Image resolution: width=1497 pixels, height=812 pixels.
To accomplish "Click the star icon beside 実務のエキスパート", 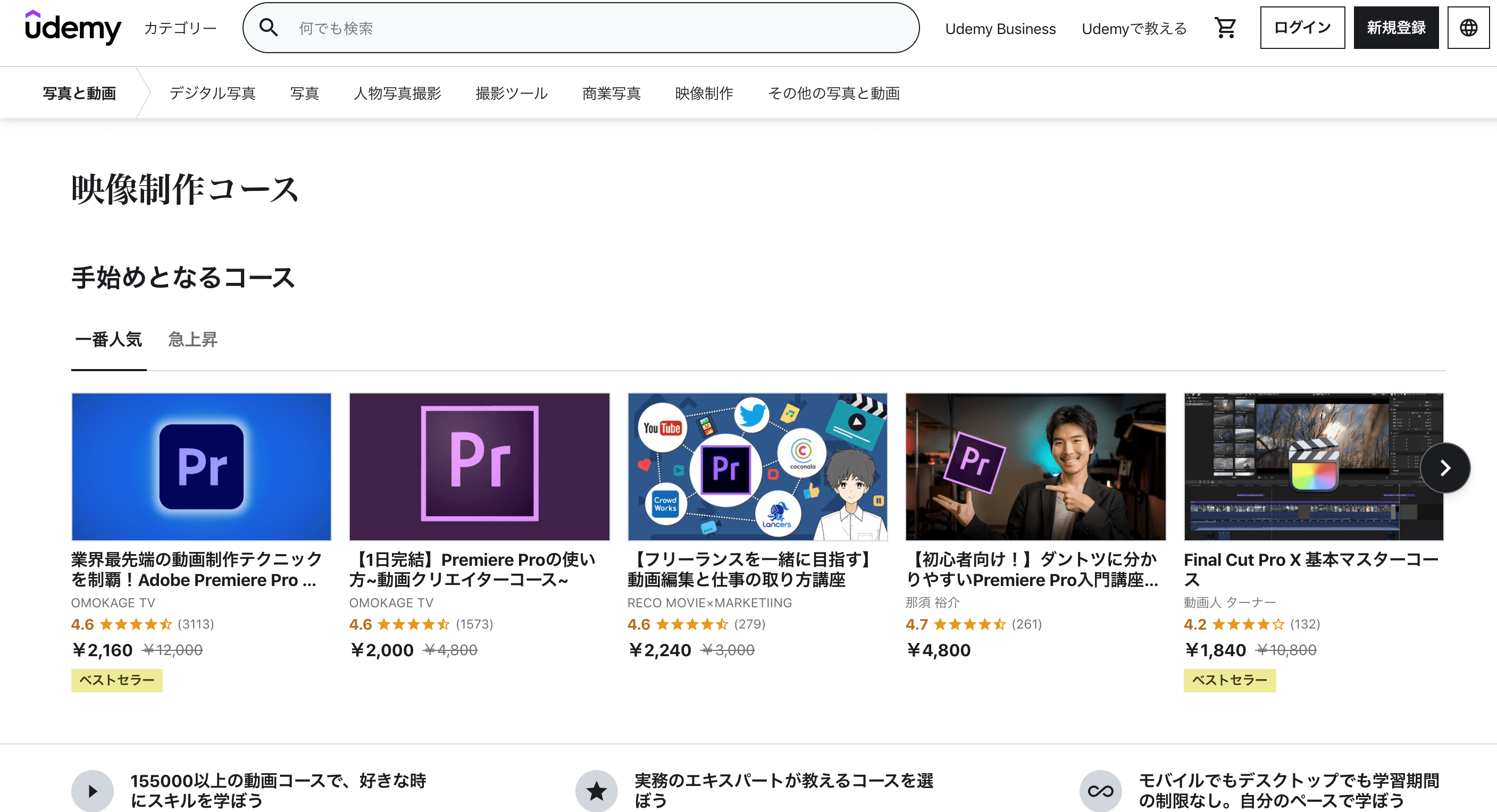I will tap(596, 791).
